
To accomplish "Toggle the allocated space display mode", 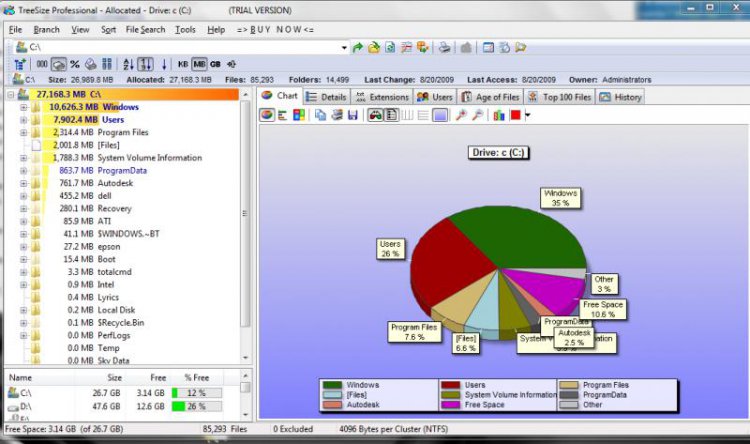I will click(x=58, y=64).
